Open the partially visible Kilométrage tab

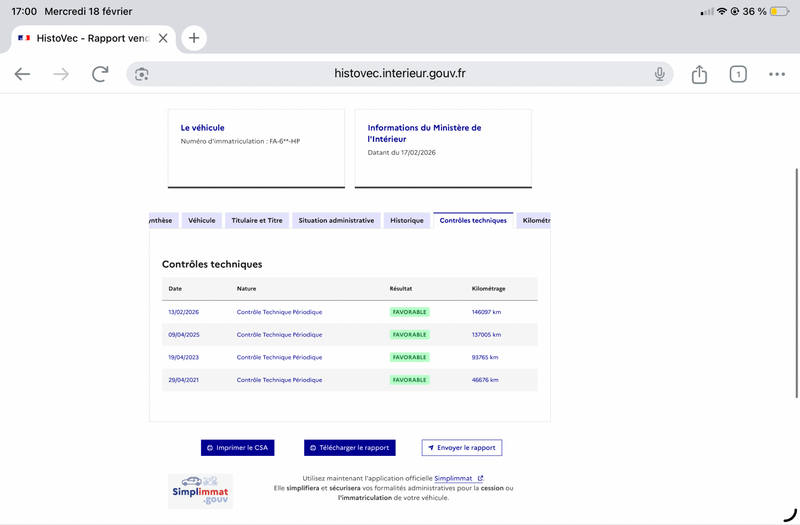(535, 220)
